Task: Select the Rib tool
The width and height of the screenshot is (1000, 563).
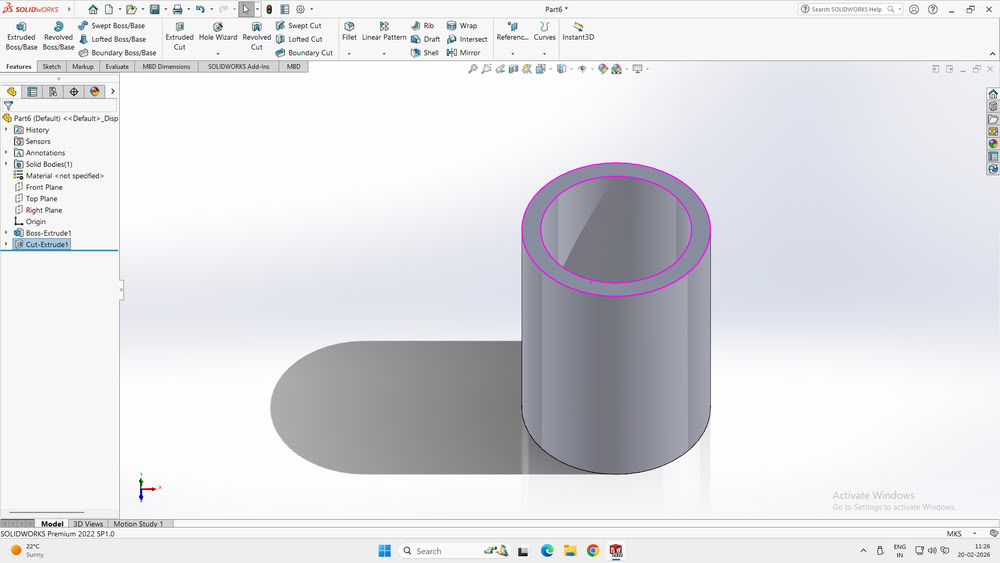Action: (422, 26)
